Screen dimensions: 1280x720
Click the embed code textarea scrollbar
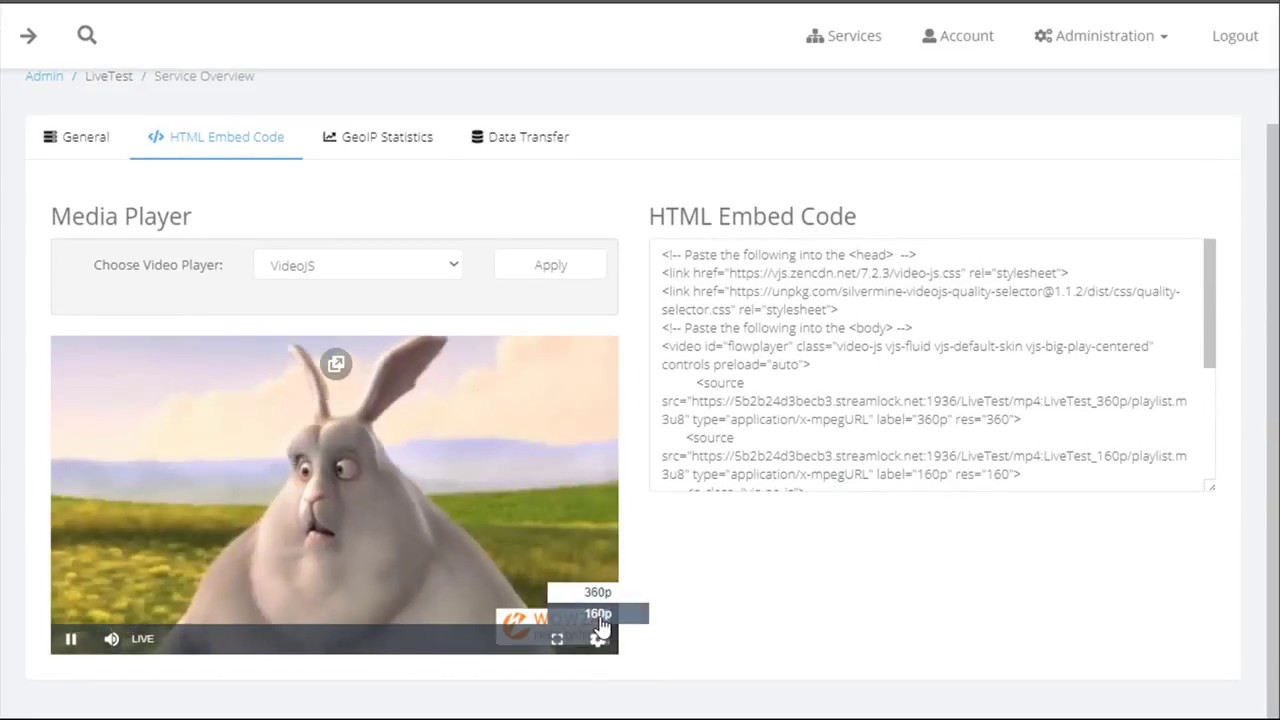(1209, 304)
